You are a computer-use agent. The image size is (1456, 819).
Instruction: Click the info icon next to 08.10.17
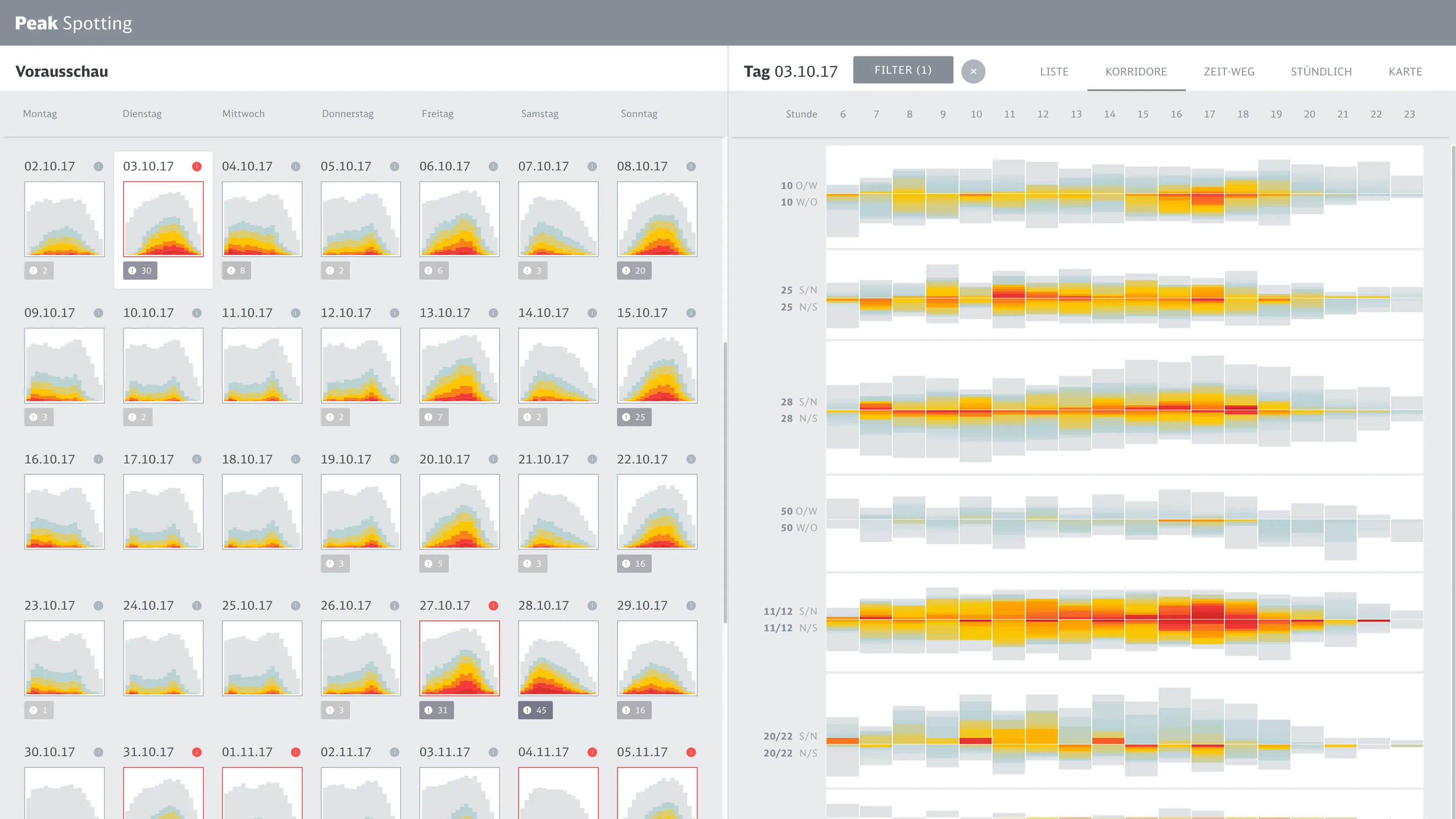click(691, 166)
